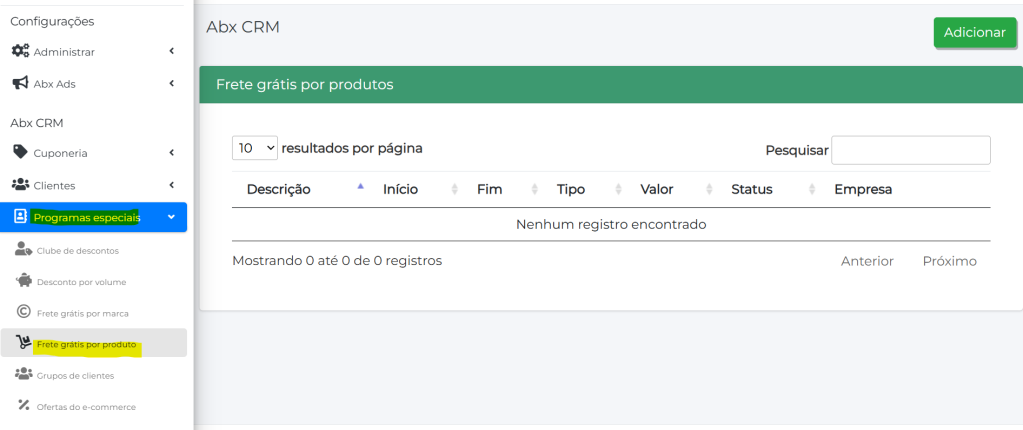
Task: Focus the Pesquisar search field
Action: click(x=910, y=150)
